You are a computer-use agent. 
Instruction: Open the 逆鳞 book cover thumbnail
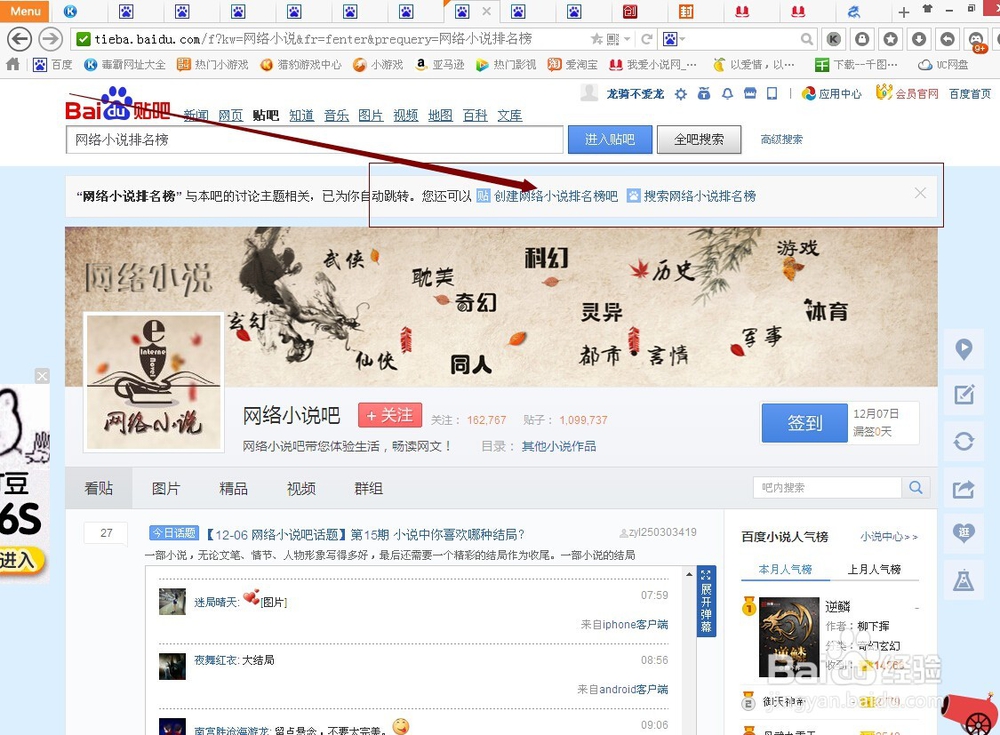(x=789, y=637)
